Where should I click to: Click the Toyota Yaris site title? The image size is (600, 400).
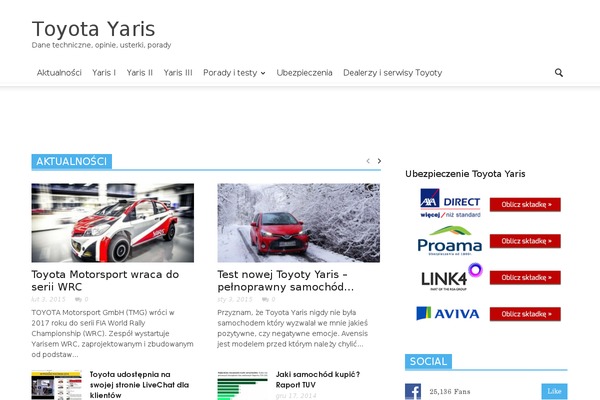[93, 29]
